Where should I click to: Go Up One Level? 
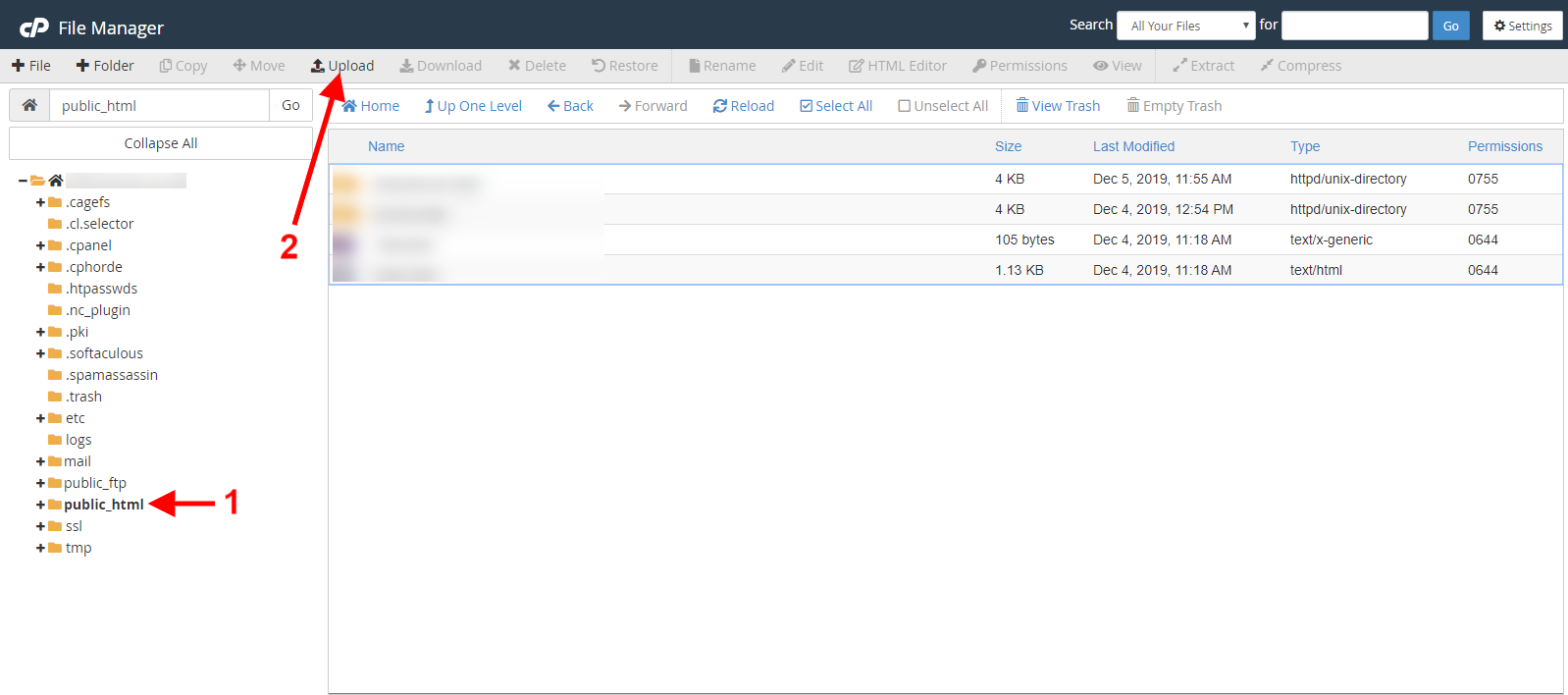[473, 106]
